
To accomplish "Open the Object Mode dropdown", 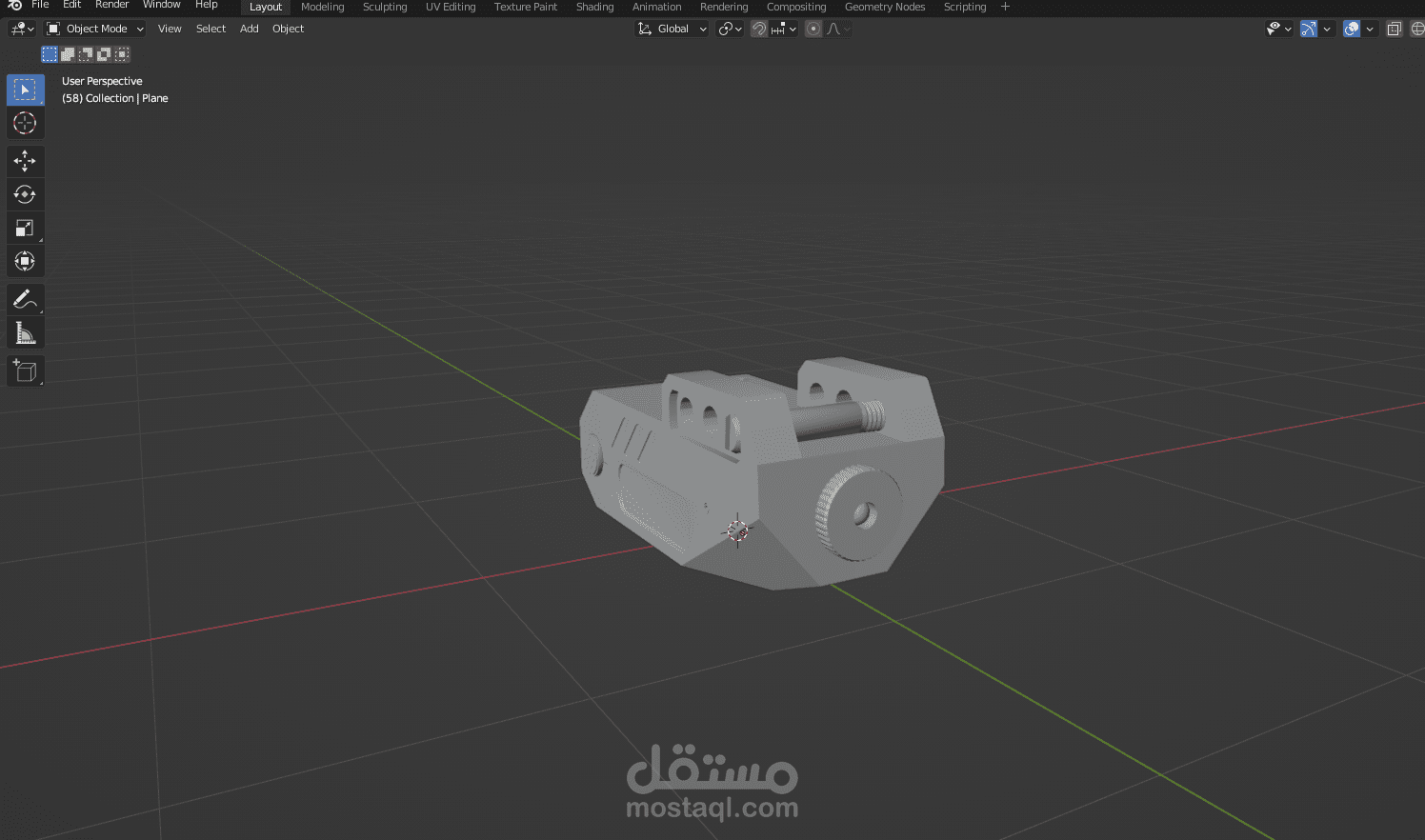I will [x=95, y=29].
